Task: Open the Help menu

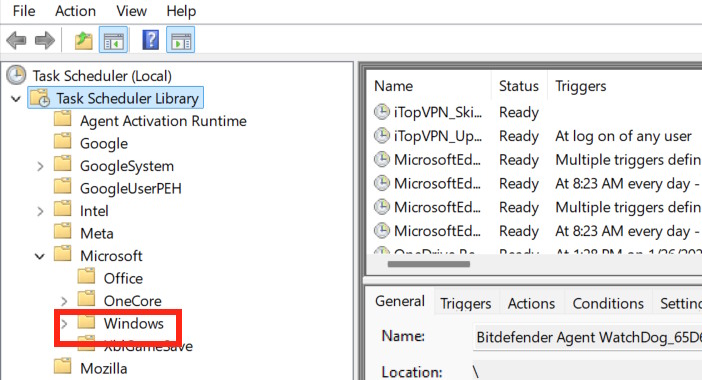Action: [x=181, y=11]
